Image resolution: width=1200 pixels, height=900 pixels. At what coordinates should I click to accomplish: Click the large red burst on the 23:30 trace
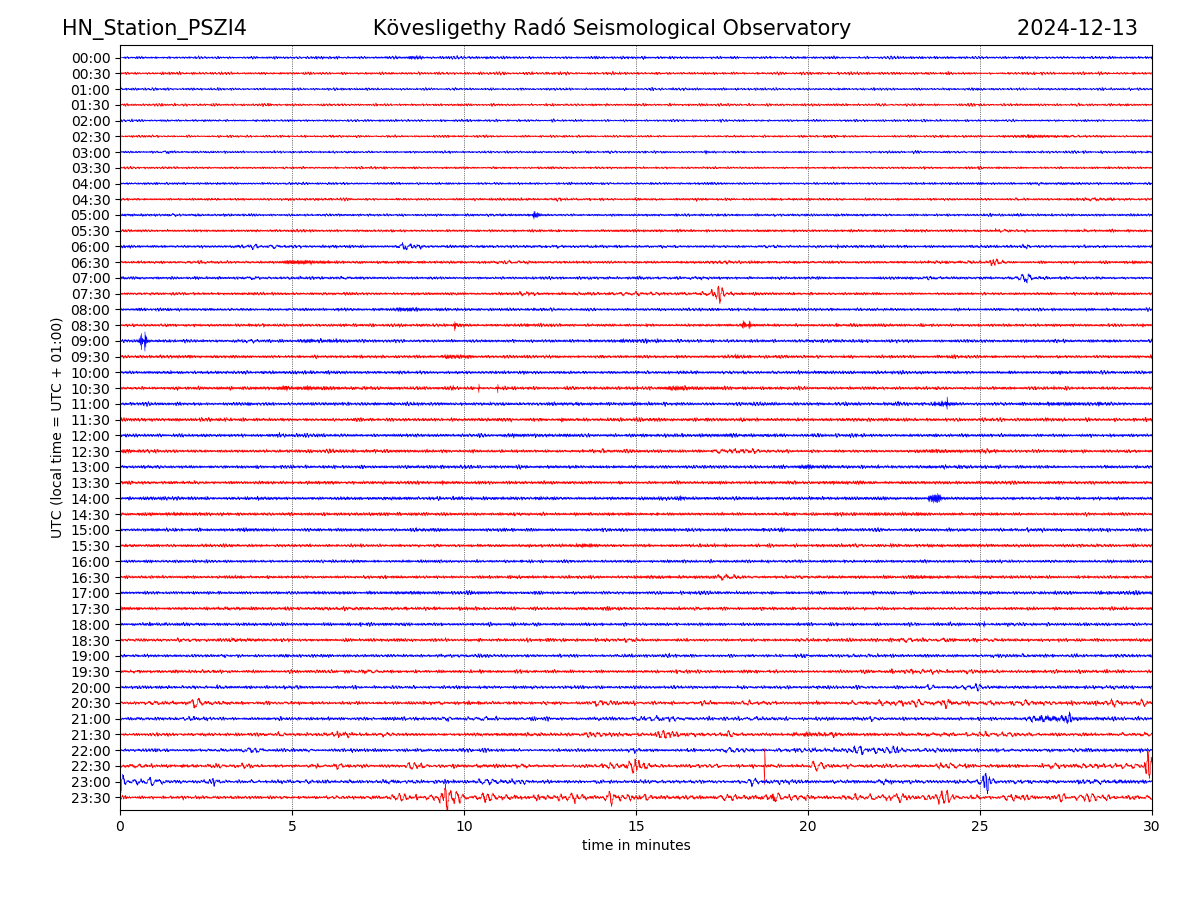point(446,797)
